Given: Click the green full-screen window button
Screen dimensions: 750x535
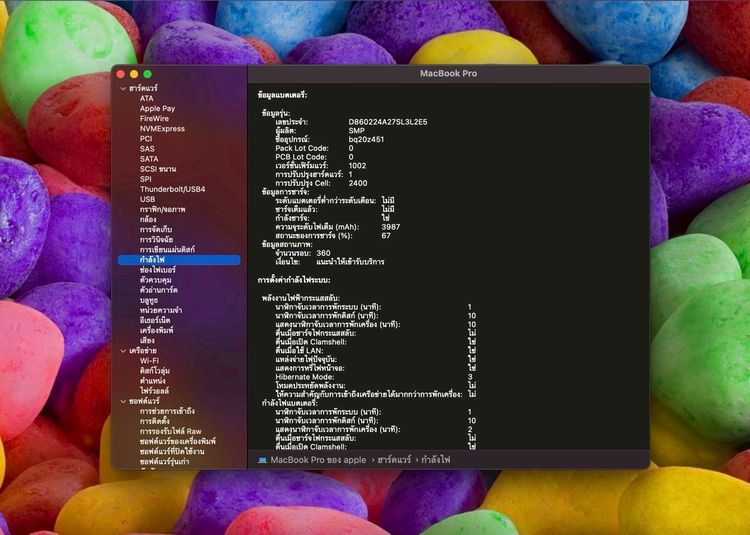Looking at the screenshot, I should 147,74.
